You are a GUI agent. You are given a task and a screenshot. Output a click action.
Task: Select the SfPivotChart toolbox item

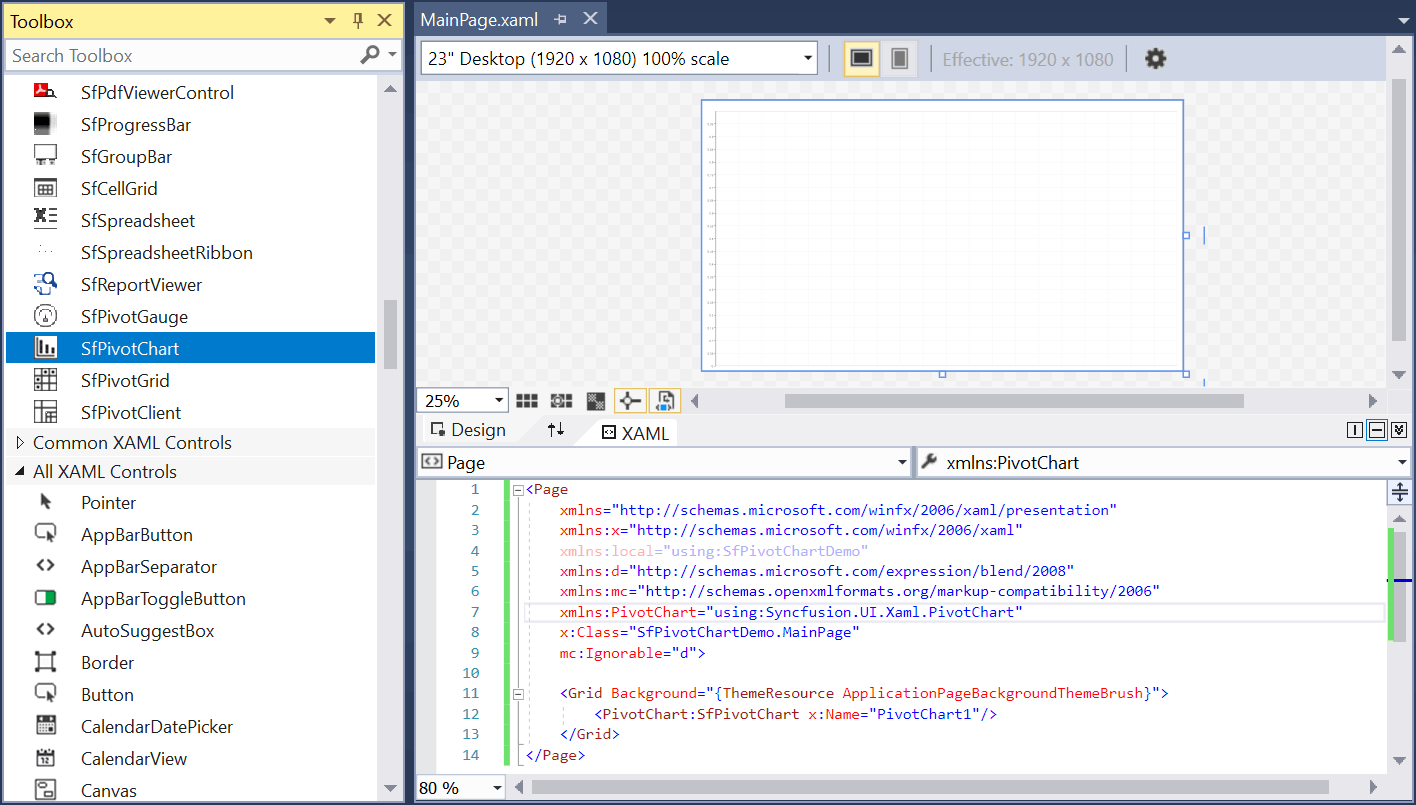(x=190, y=348)
